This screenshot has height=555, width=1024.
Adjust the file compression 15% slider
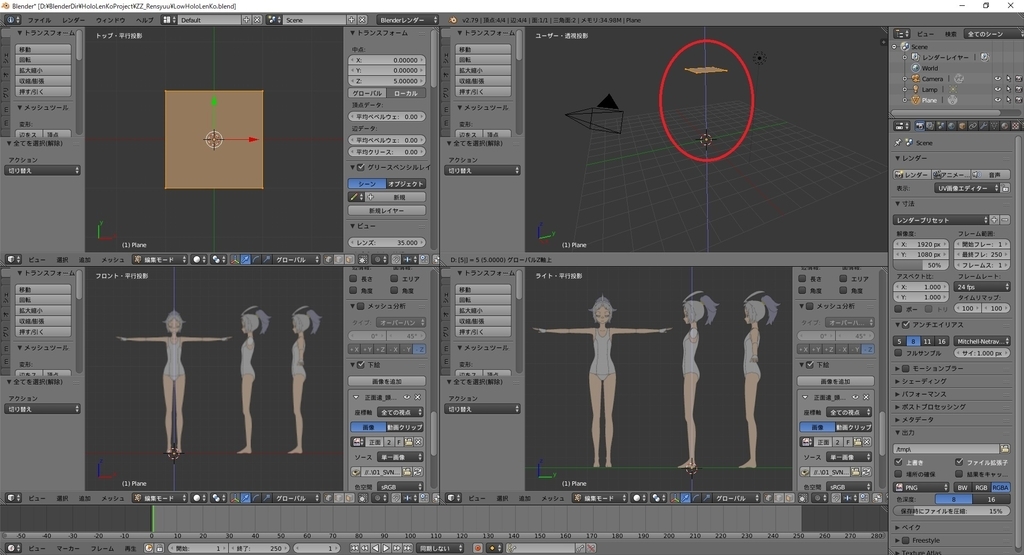pyautogui.click(x=952, y=511)
